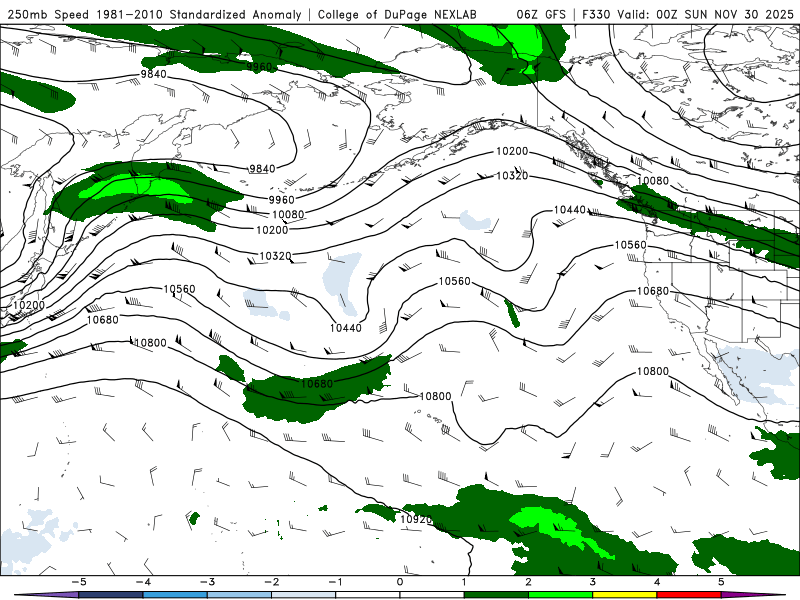
Task: Pick the bright green legend segment between 2 and 3
Action: click(x=560, y=595)
